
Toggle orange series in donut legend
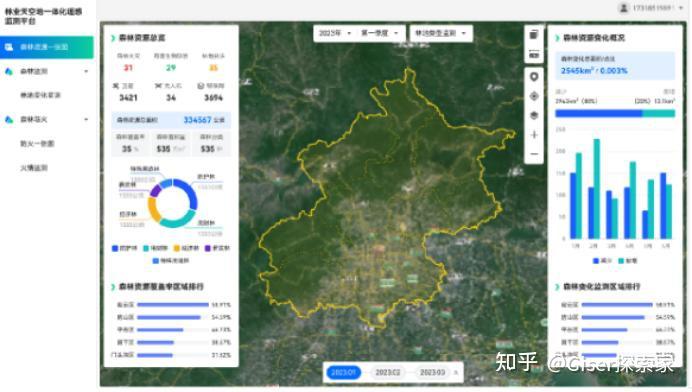186,248
